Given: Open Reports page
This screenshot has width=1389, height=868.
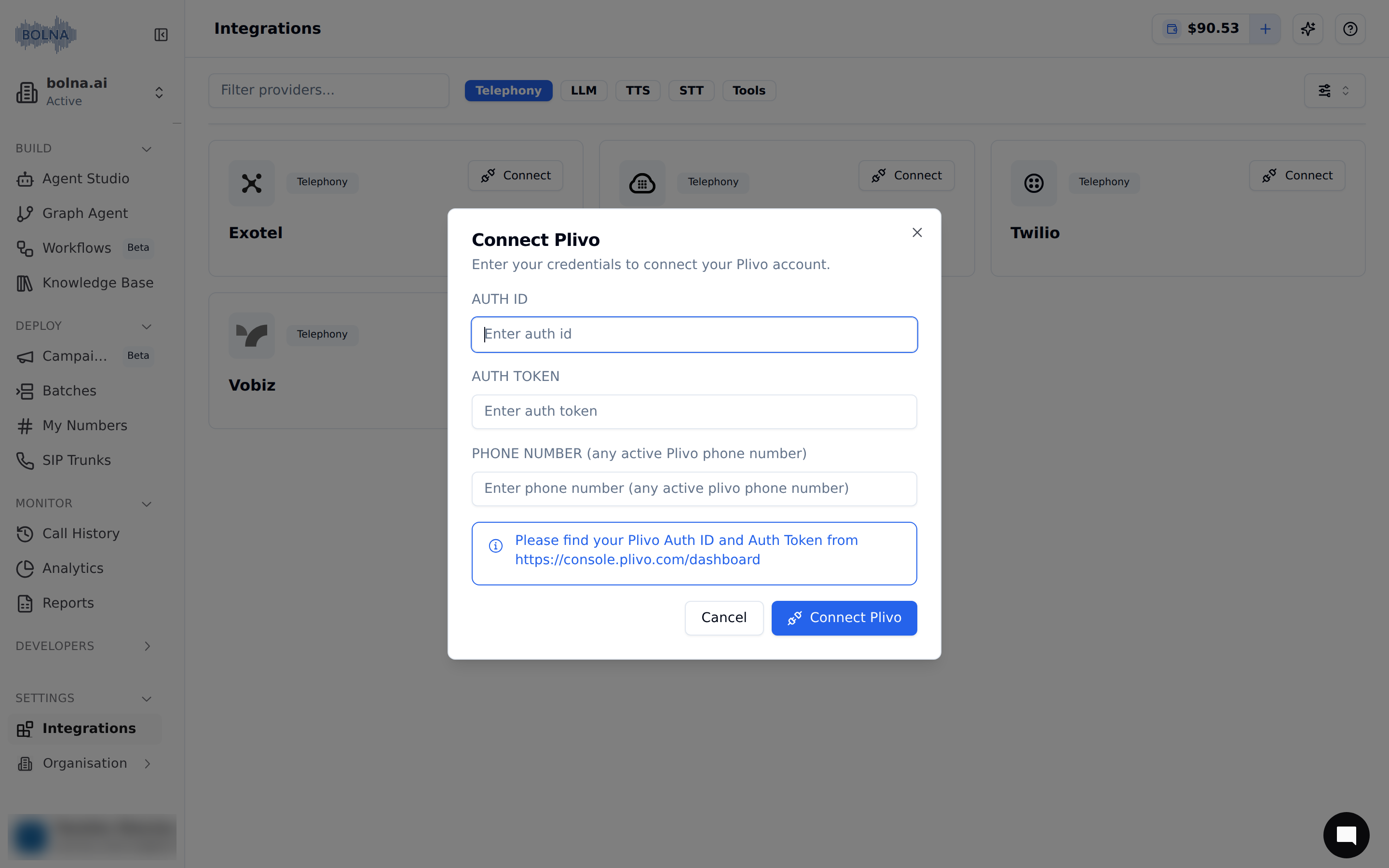Looking at the screenshot, I should [85, 603].
